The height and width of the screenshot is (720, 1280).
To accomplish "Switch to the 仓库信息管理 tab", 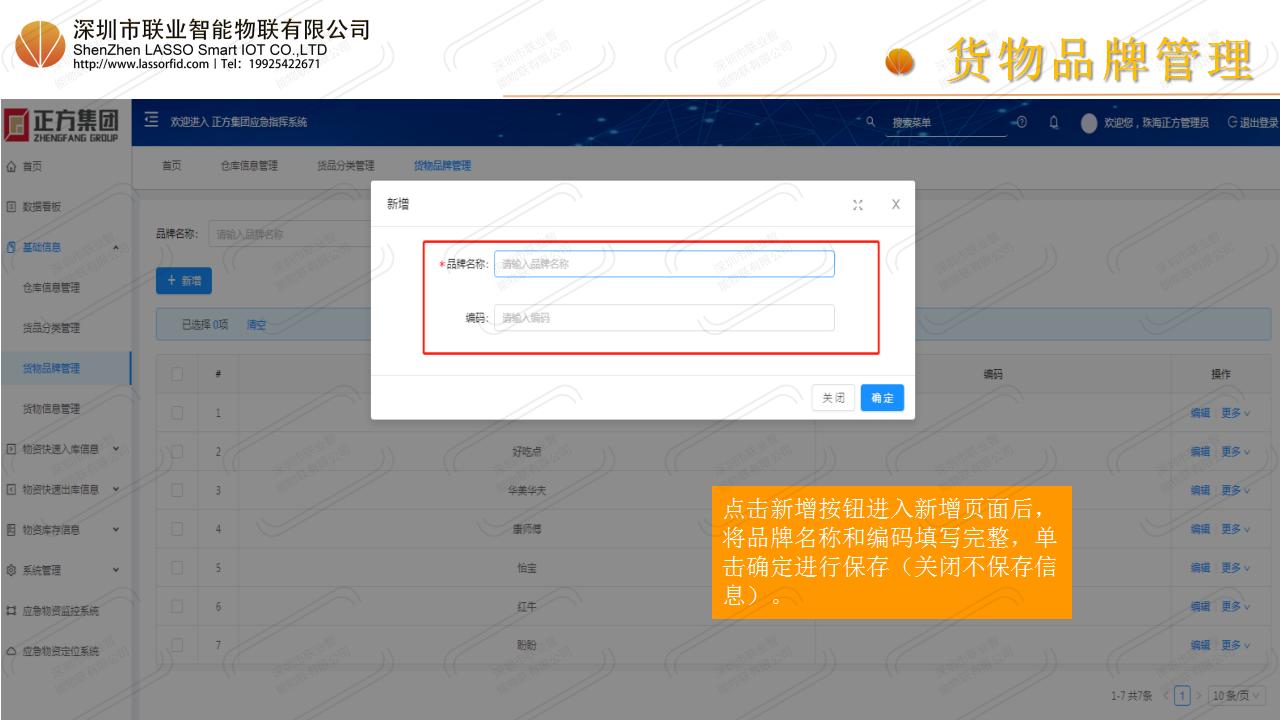I will coord(249,166).
